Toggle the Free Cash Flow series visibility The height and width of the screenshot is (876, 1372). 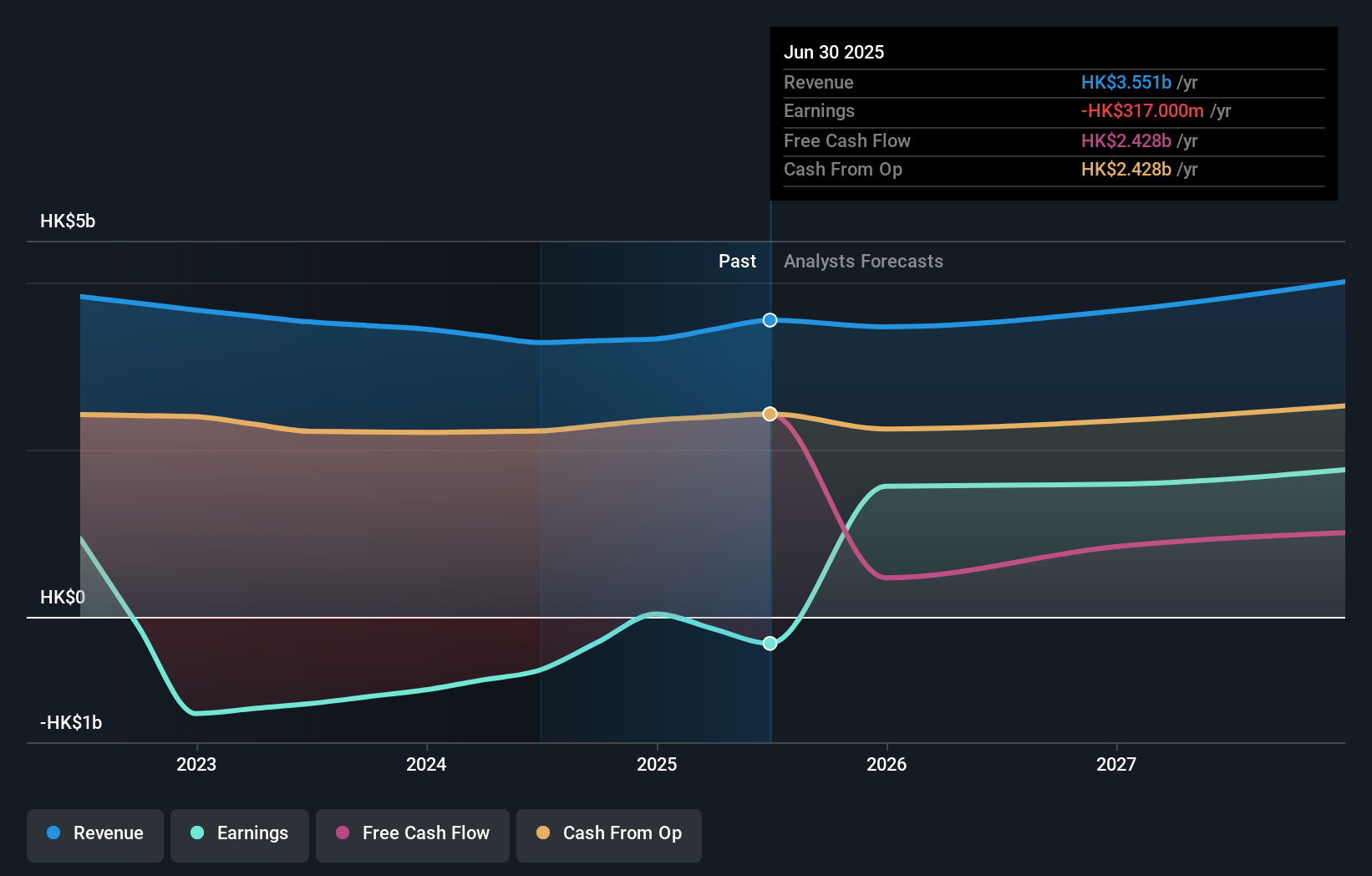pyautogui.click(x=412, y=834)
